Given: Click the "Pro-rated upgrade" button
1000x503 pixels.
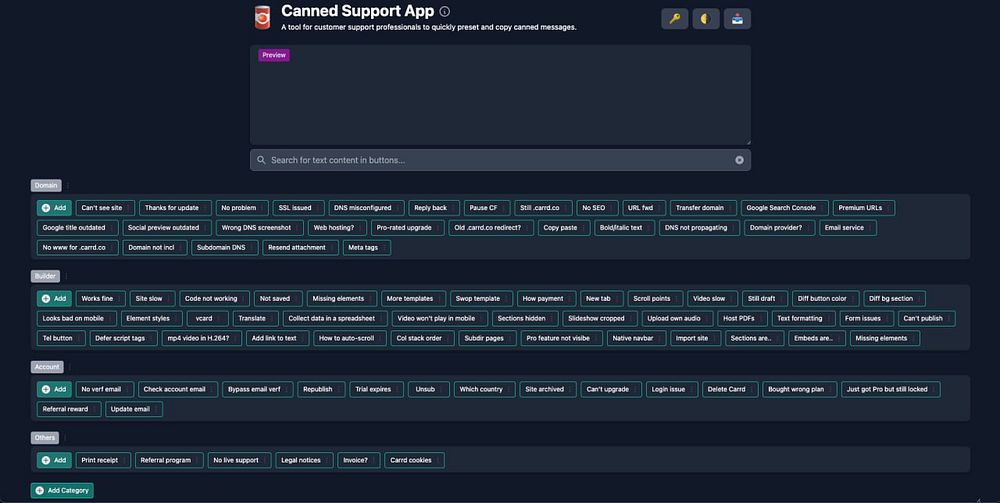Looking at the screenshot, I should [x=408, y=228].
